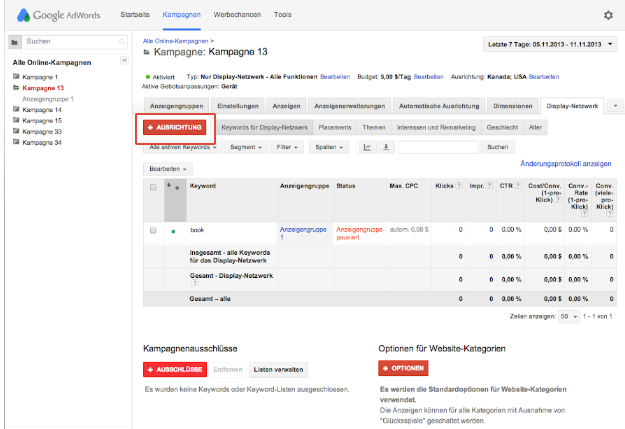Open the Bearbeiten dropdown above table

point(168,169)
